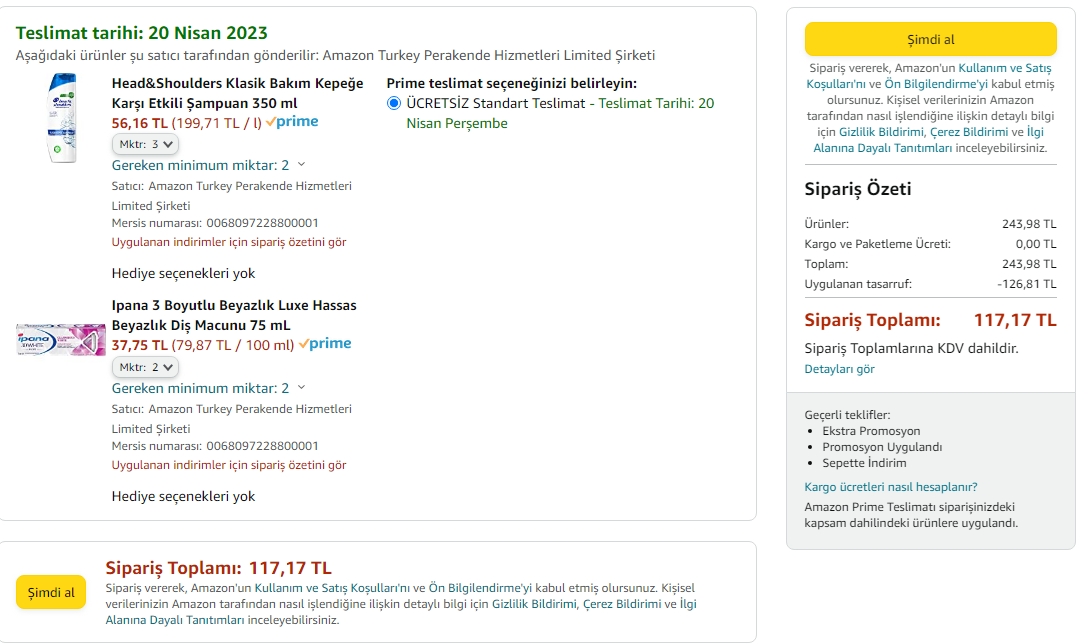The image size is (1081, 644).
Task: Click 'Sipariş Toplamı: 117,17 TL' in summary panel
Action: tap(930, 321)
